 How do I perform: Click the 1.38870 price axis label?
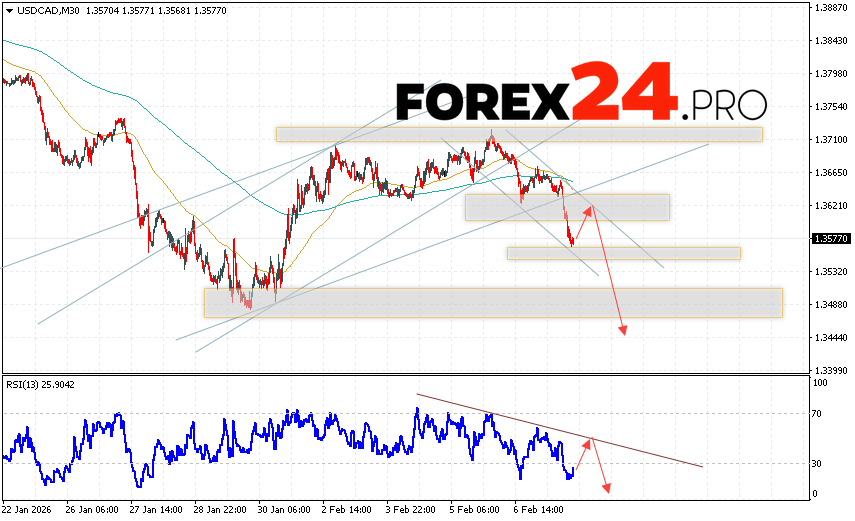(x=830, y=8)
